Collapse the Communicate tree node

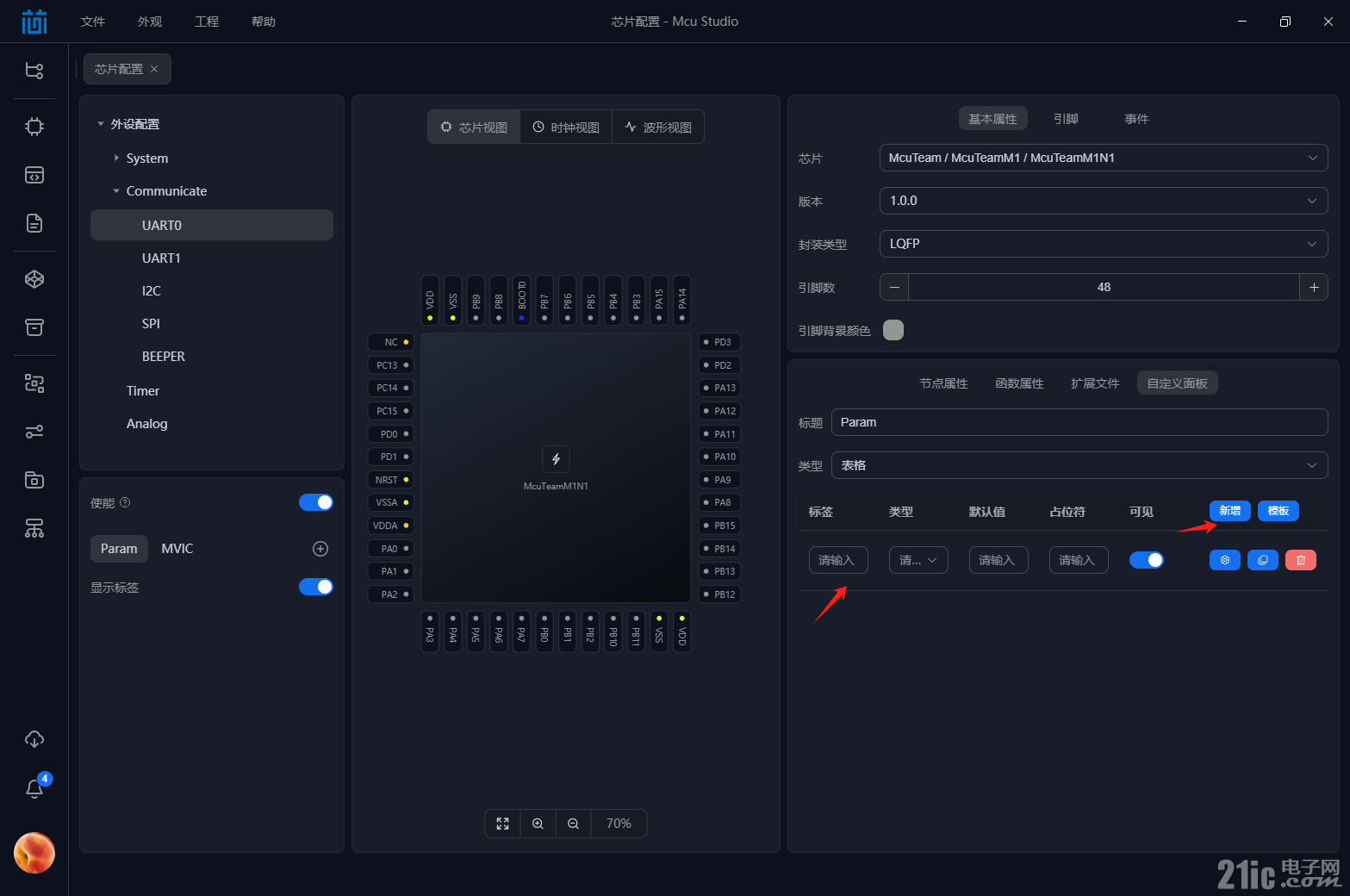(x=116, y=190)
